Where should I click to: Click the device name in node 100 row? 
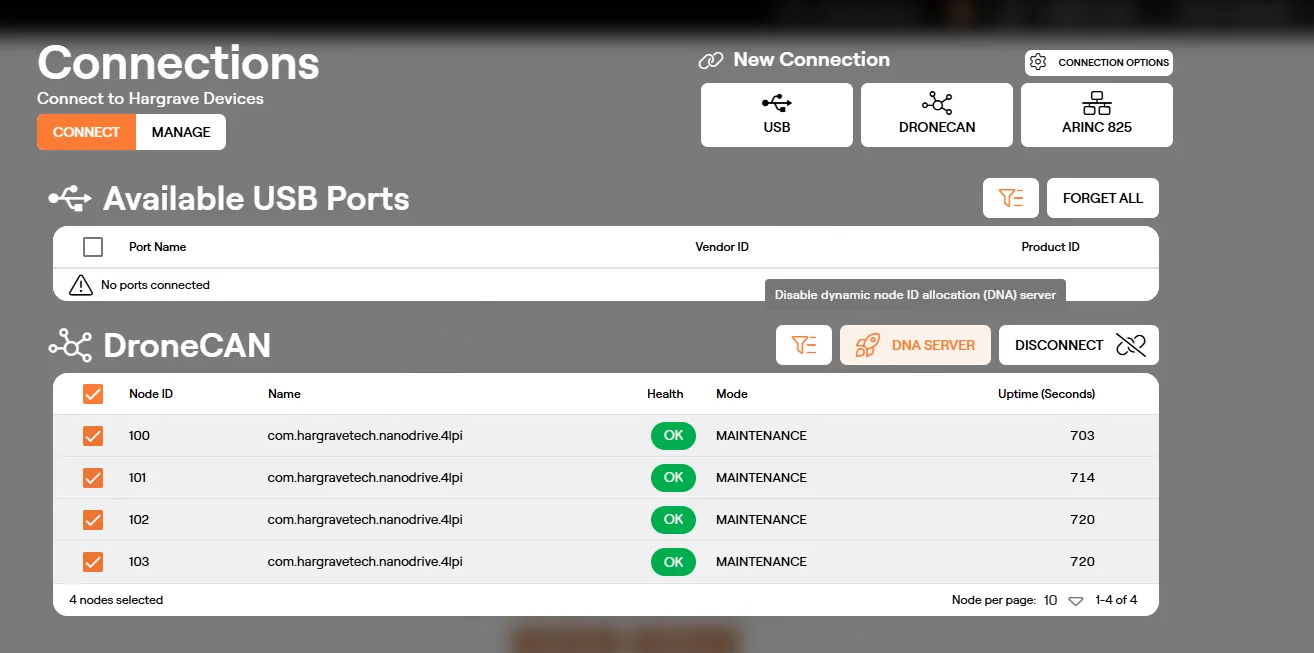pos(365,436)
